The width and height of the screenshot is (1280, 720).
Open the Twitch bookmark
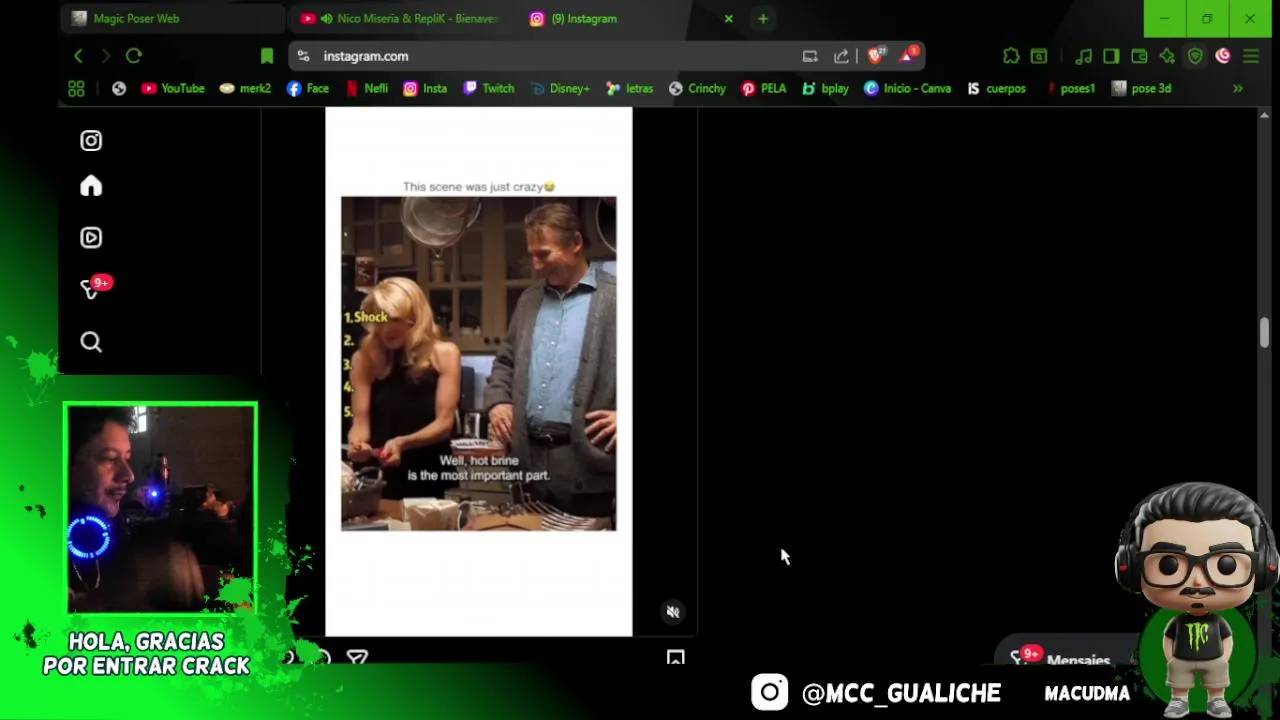(488, 89)
